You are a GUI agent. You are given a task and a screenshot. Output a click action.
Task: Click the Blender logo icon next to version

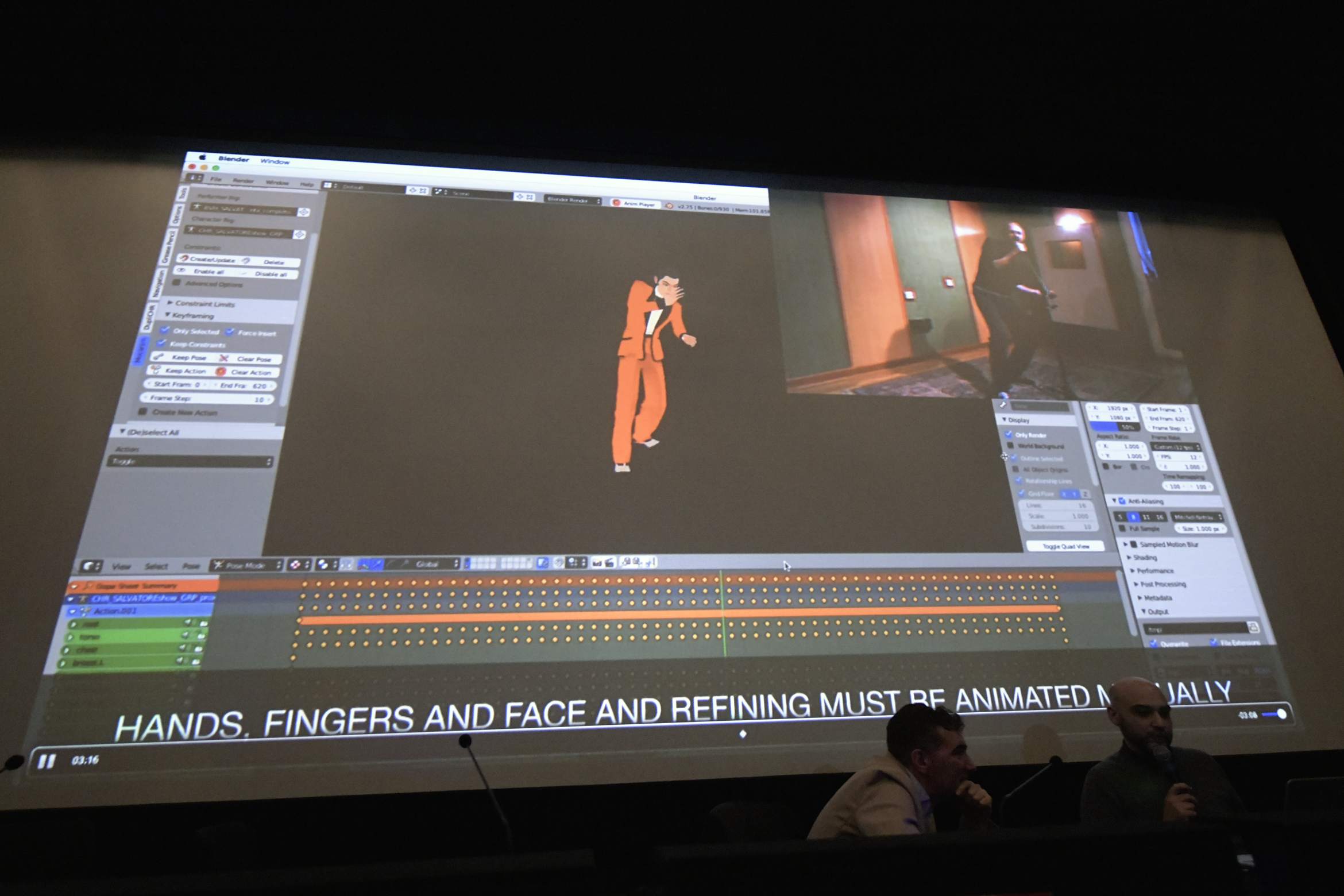(669, 205)
